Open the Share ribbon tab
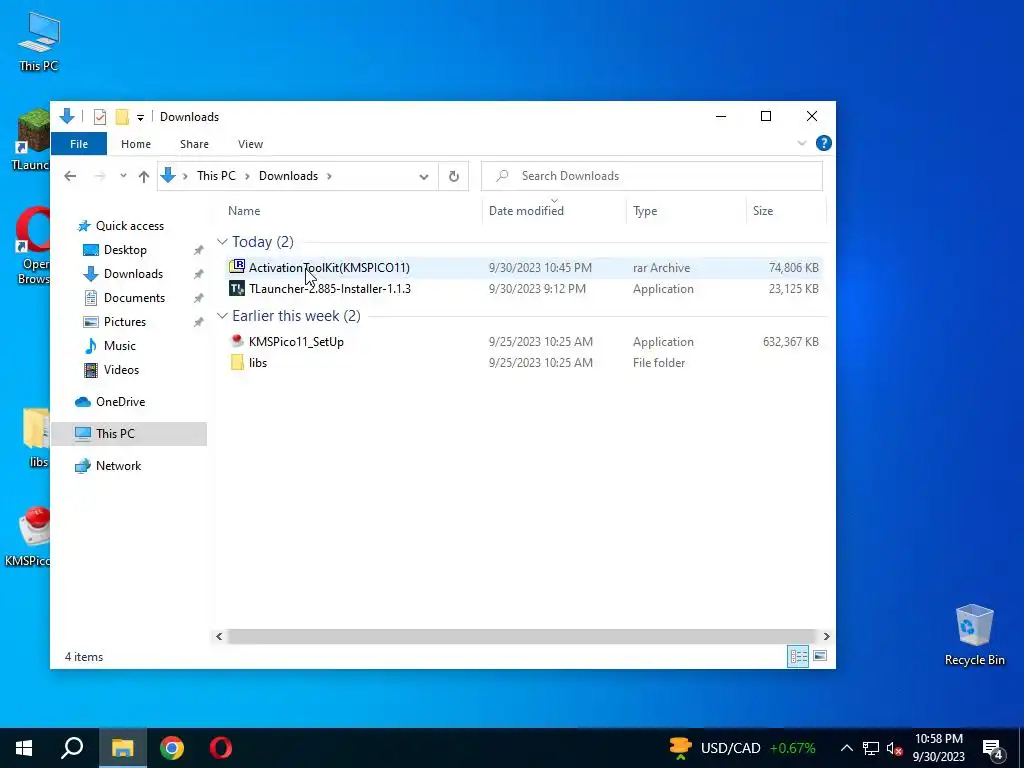Image resolution: width=1024 pixels, height=768 pixels. [195, 144]
